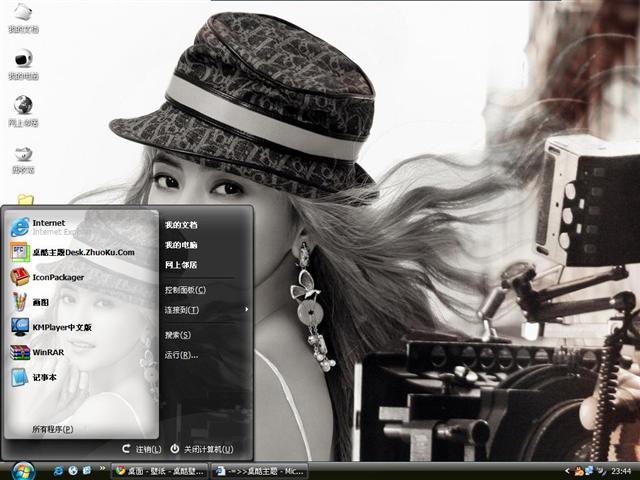Switch to 桌面 - 壁纸 Chrome taskbar window

[160, 471]
